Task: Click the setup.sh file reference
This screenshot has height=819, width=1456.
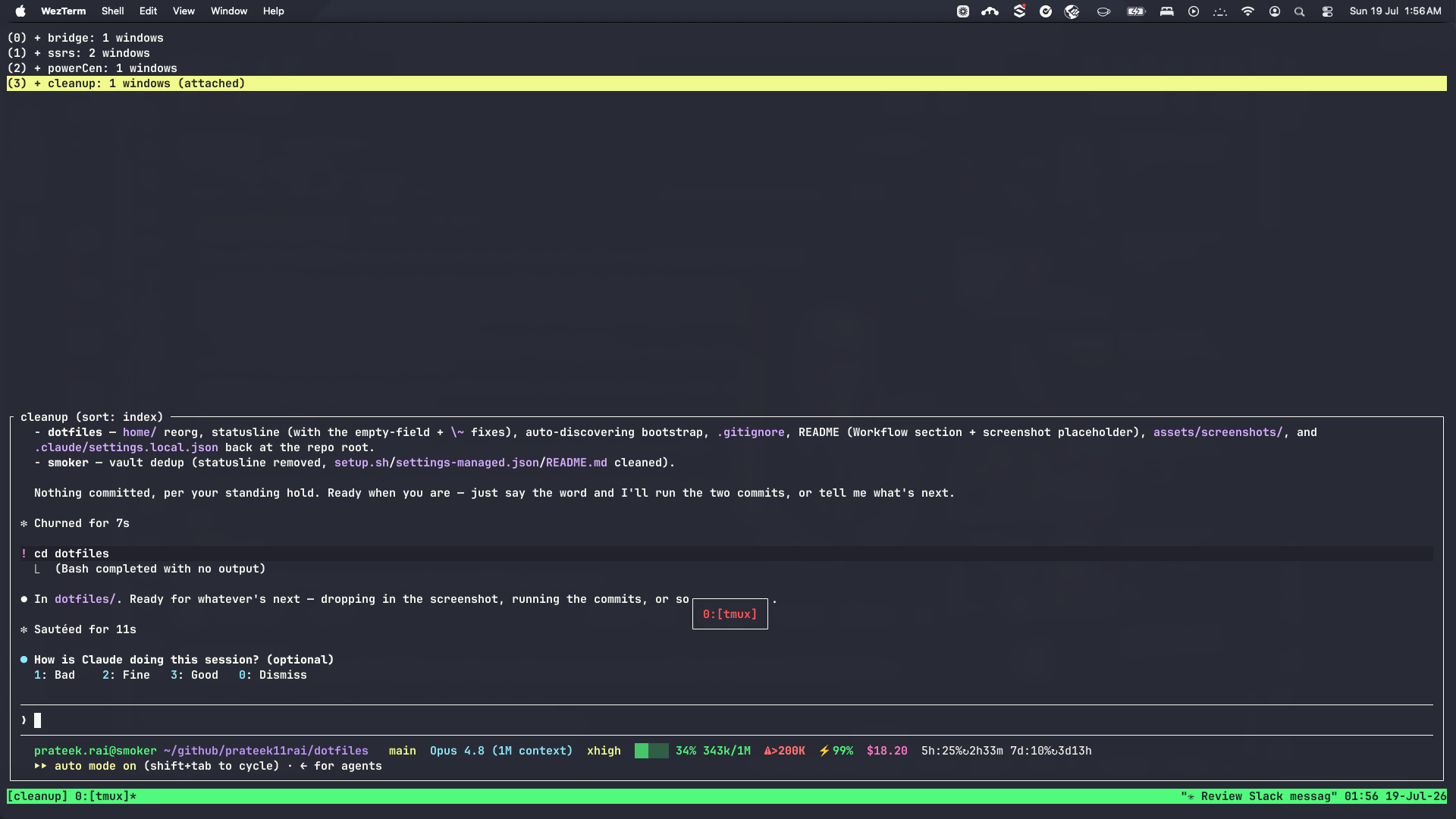Action: [361, 463]
